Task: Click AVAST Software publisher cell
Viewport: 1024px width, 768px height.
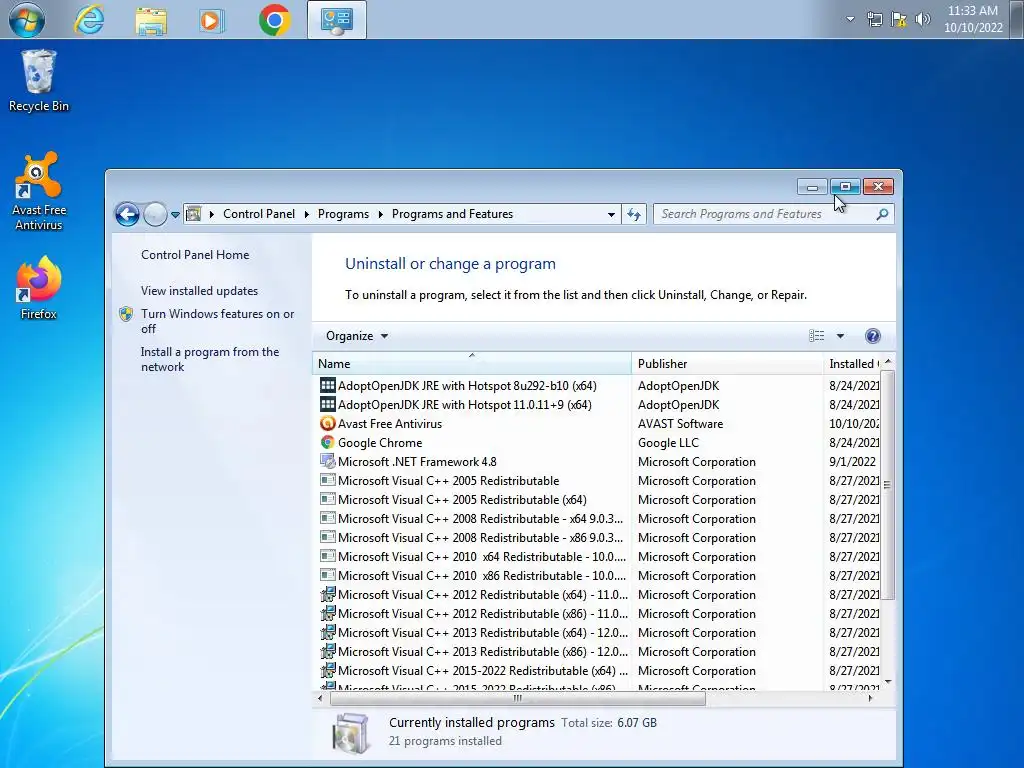Action: point(680,423)
